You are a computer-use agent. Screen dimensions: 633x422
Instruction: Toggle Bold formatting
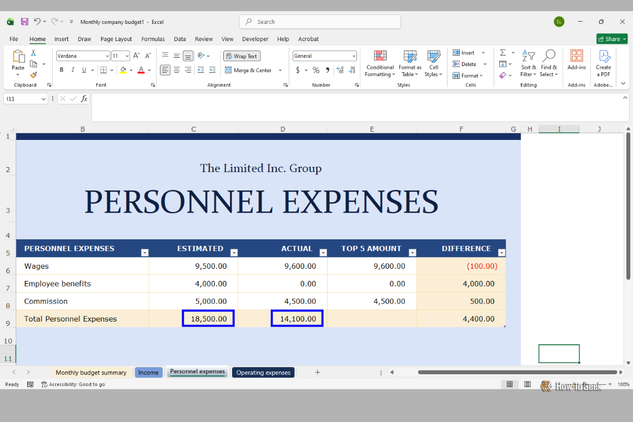(x=61, y=70)
